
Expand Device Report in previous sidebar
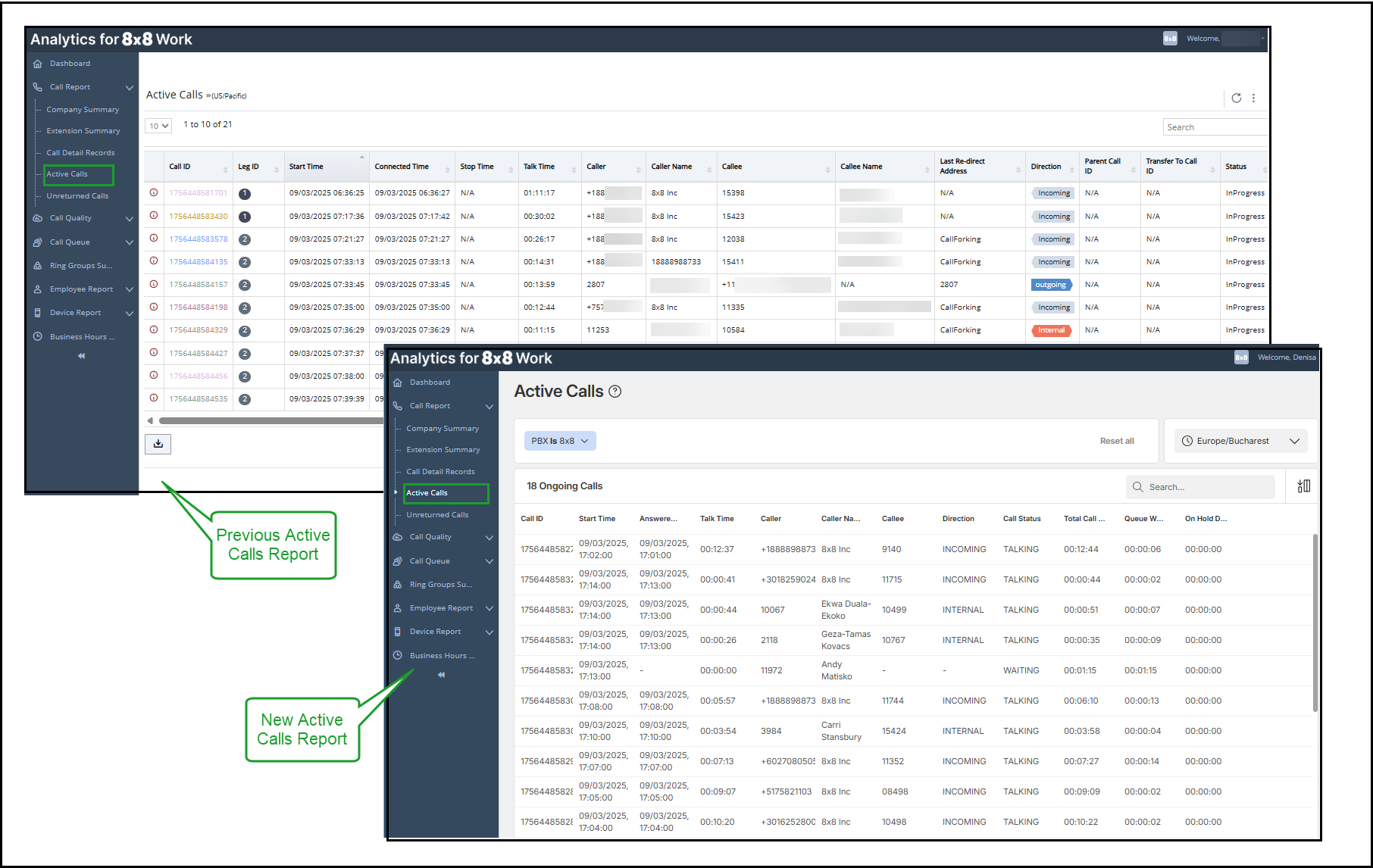click(x=130, y=313)
